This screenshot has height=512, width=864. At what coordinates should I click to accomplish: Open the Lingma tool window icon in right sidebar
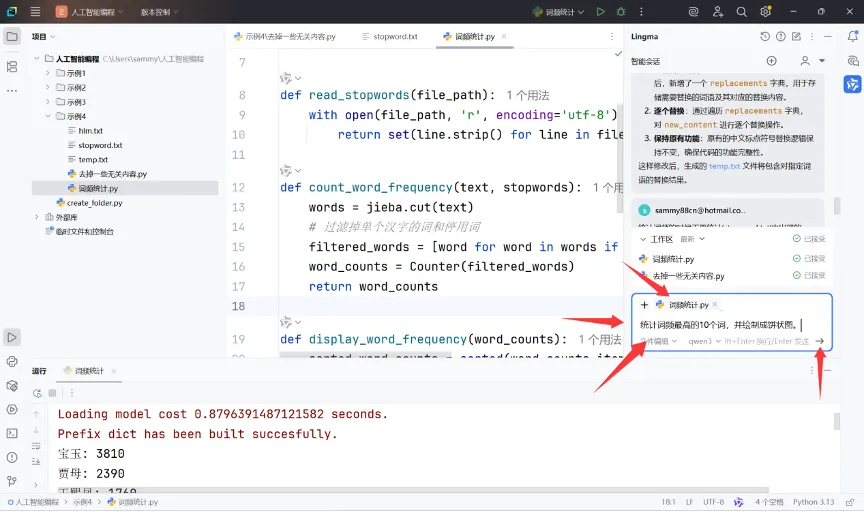pos(852,84)
